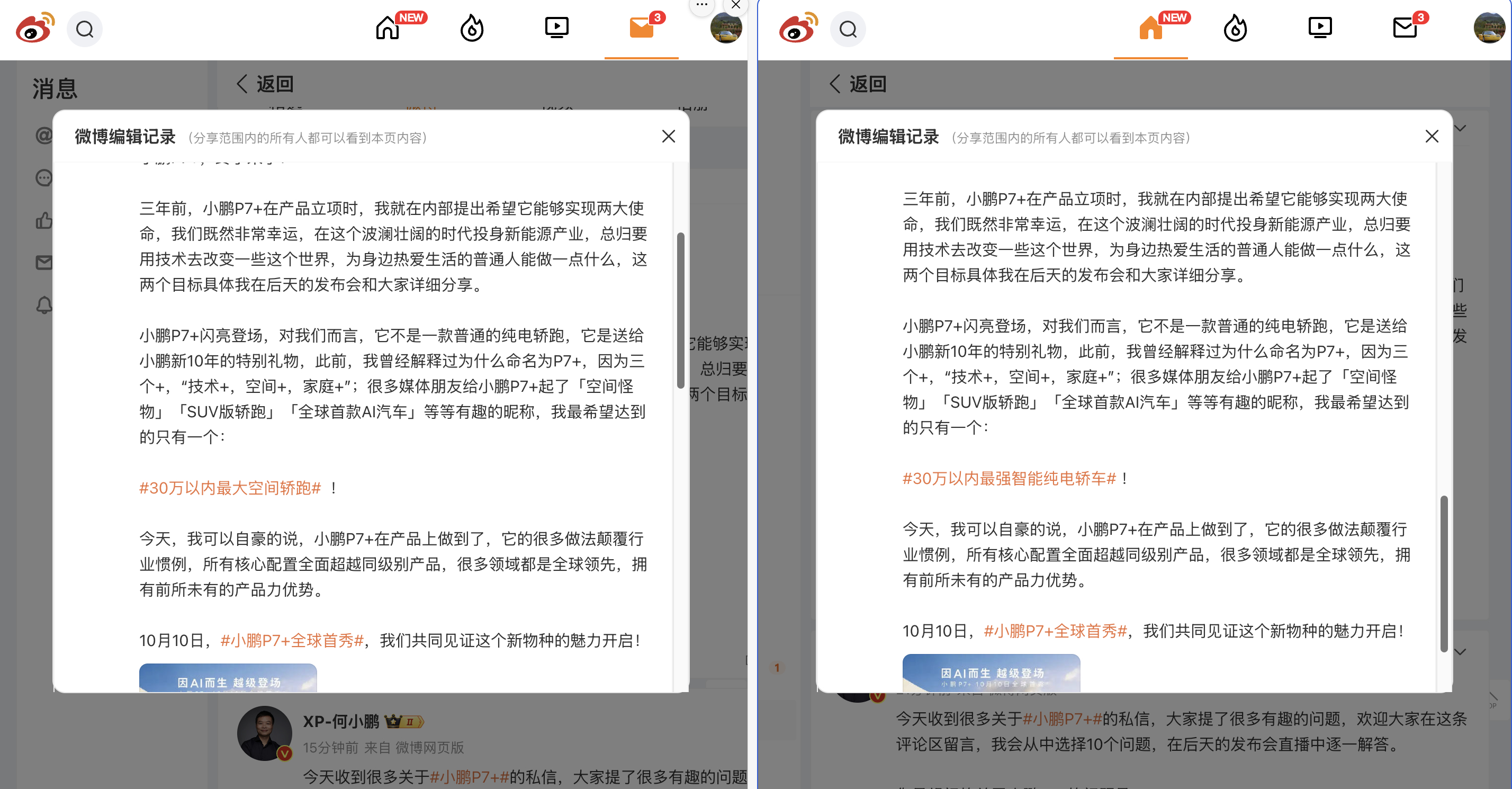
Task: Open XP-何小鹏 avatar below left dialog
Action: point(265,733)
